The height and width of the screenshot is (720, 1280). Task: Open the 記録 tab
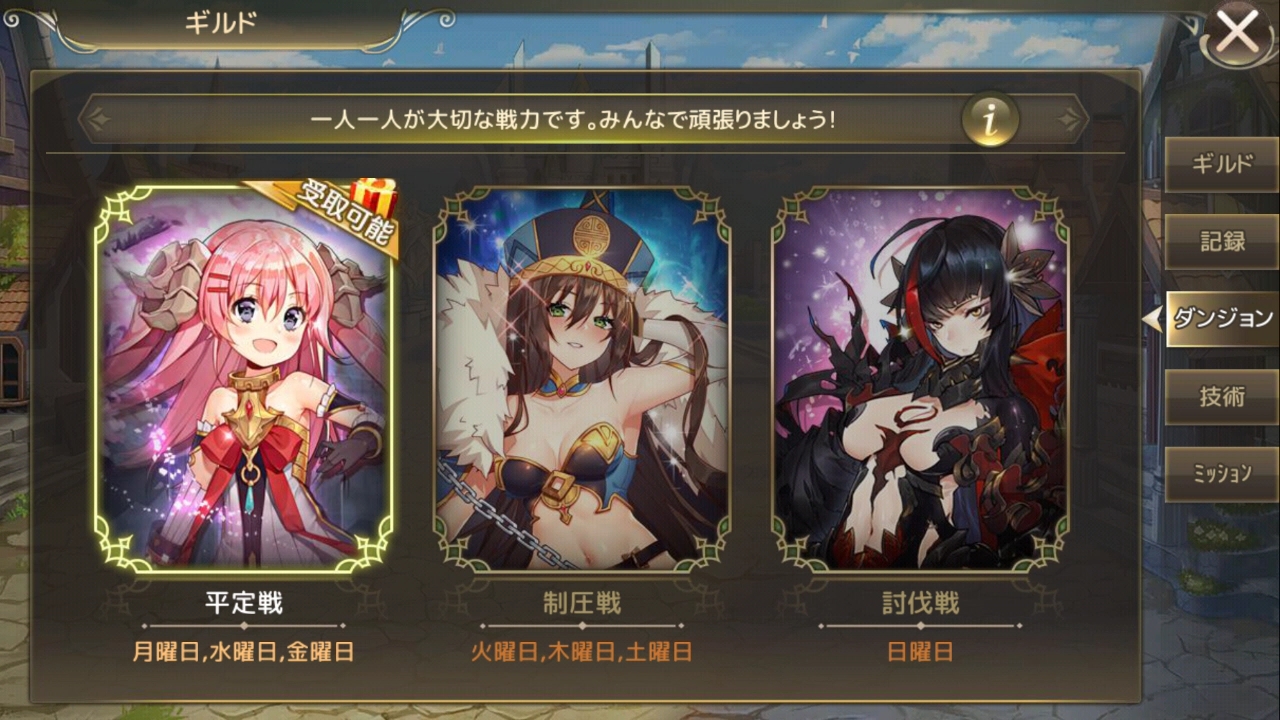[x=1222, y=242]
